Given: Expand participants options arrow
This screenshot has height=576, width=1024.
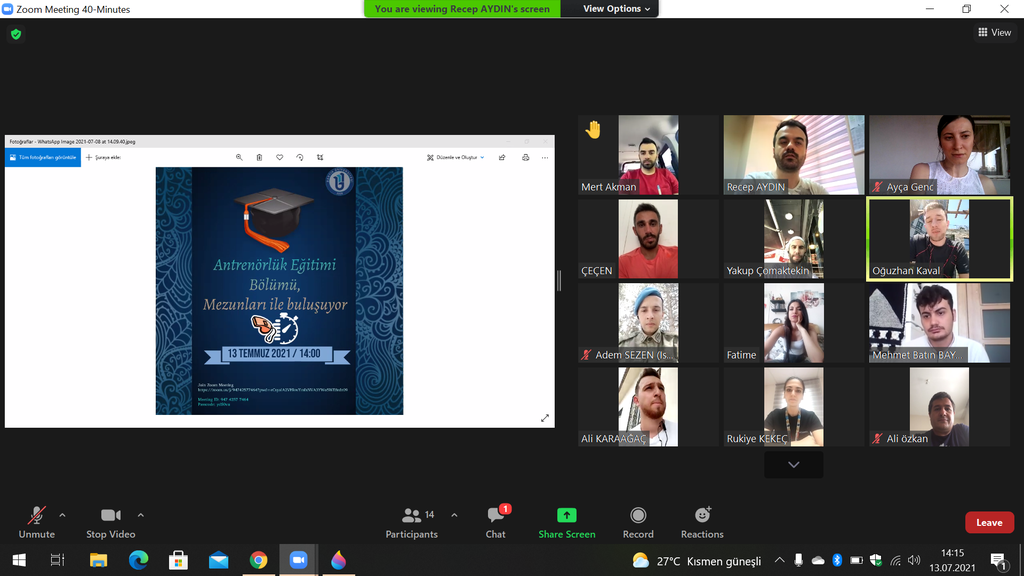Looking at the screenshot, I should click(x=454, y=515).
